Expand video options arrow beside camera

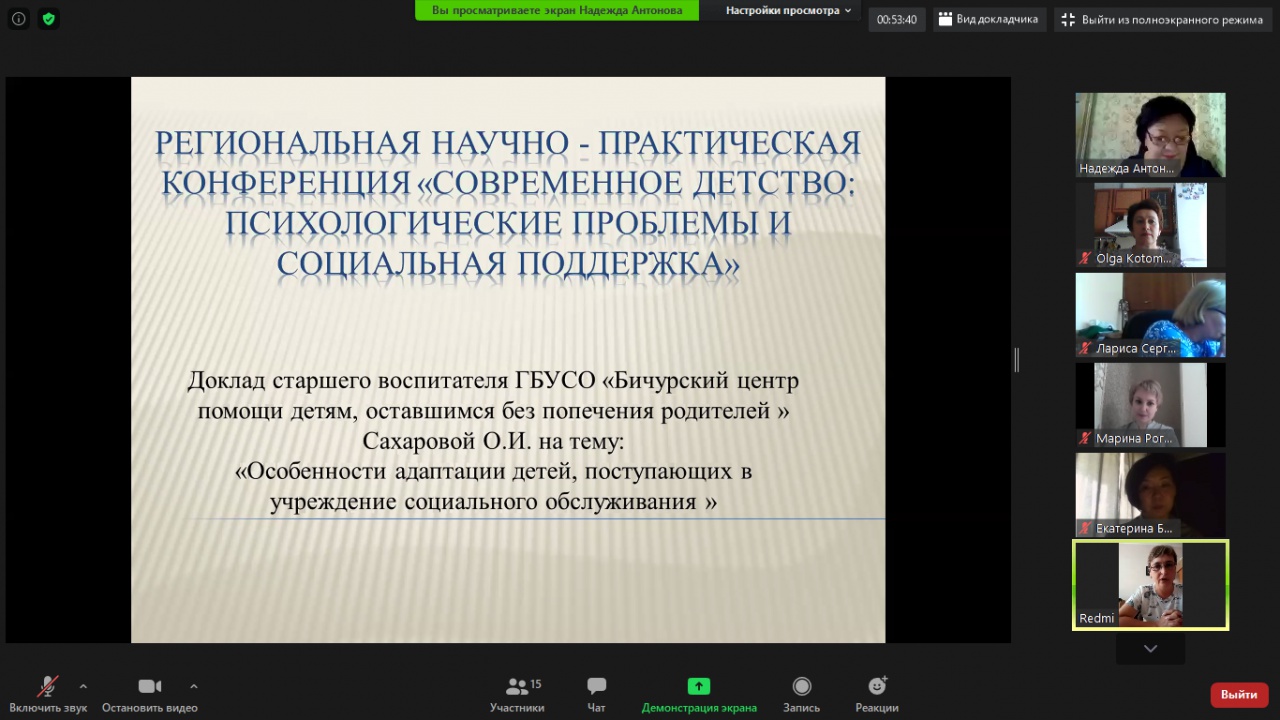193,686
